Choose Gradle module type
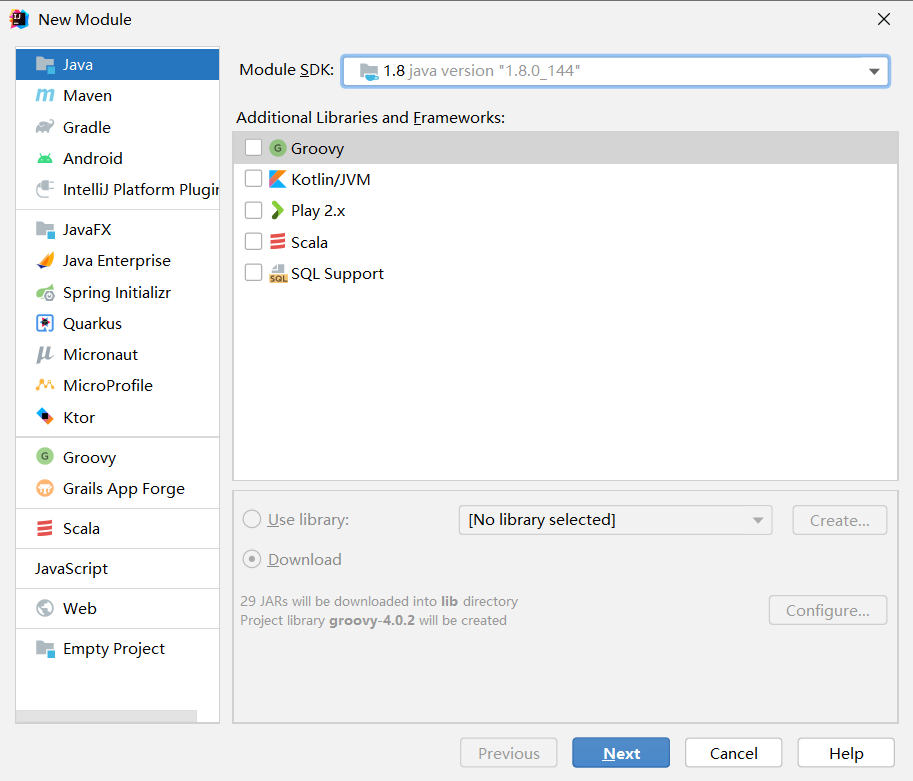The width and height of the screenshot is (913, 781). [x=118, y=127]
